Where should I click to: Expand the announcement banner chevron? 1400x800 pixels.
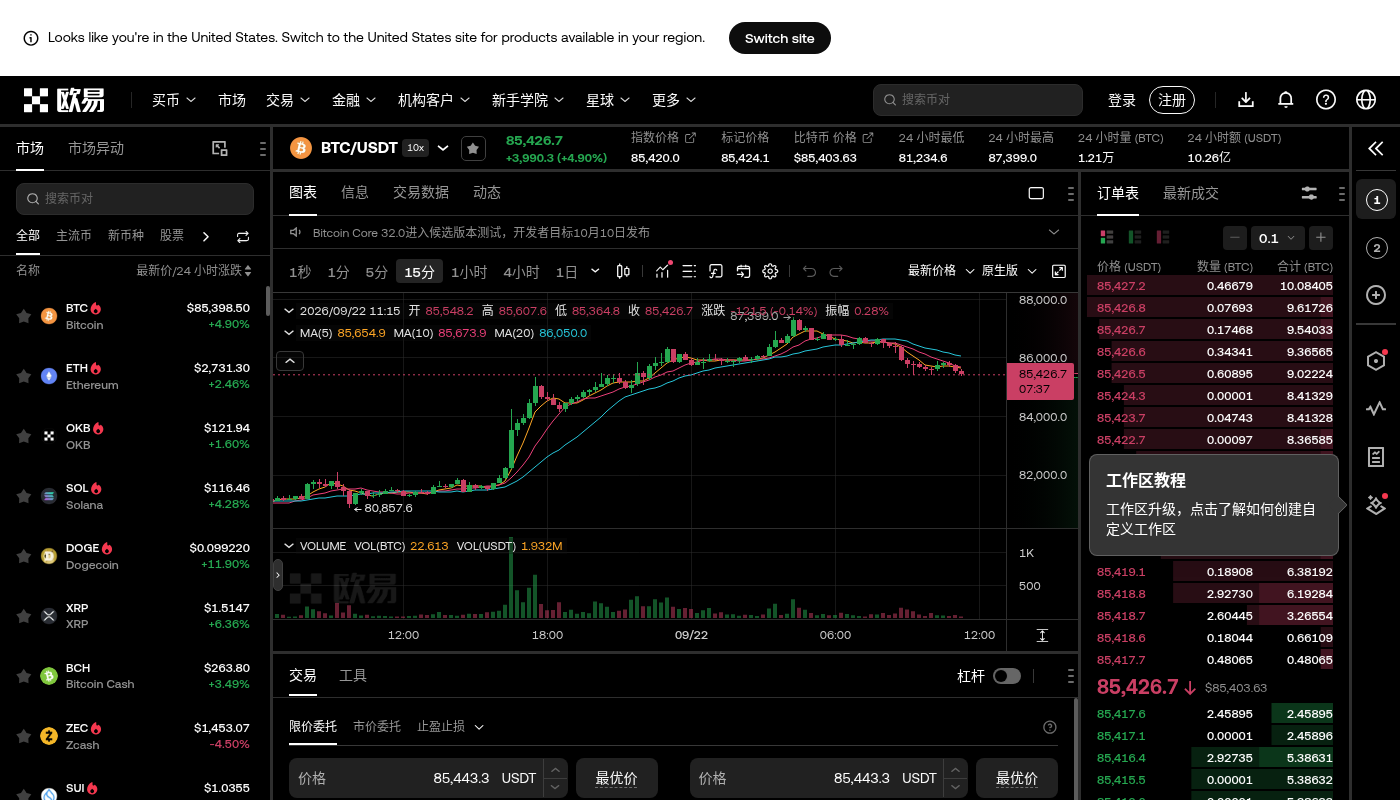coord(1054,232)
